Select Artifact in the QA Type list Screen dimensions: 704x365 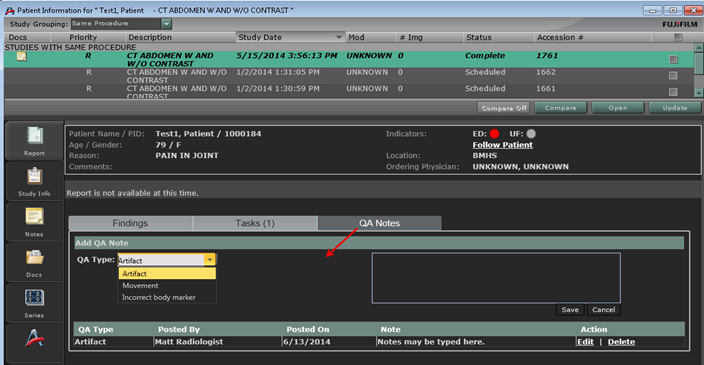[167, 273]
